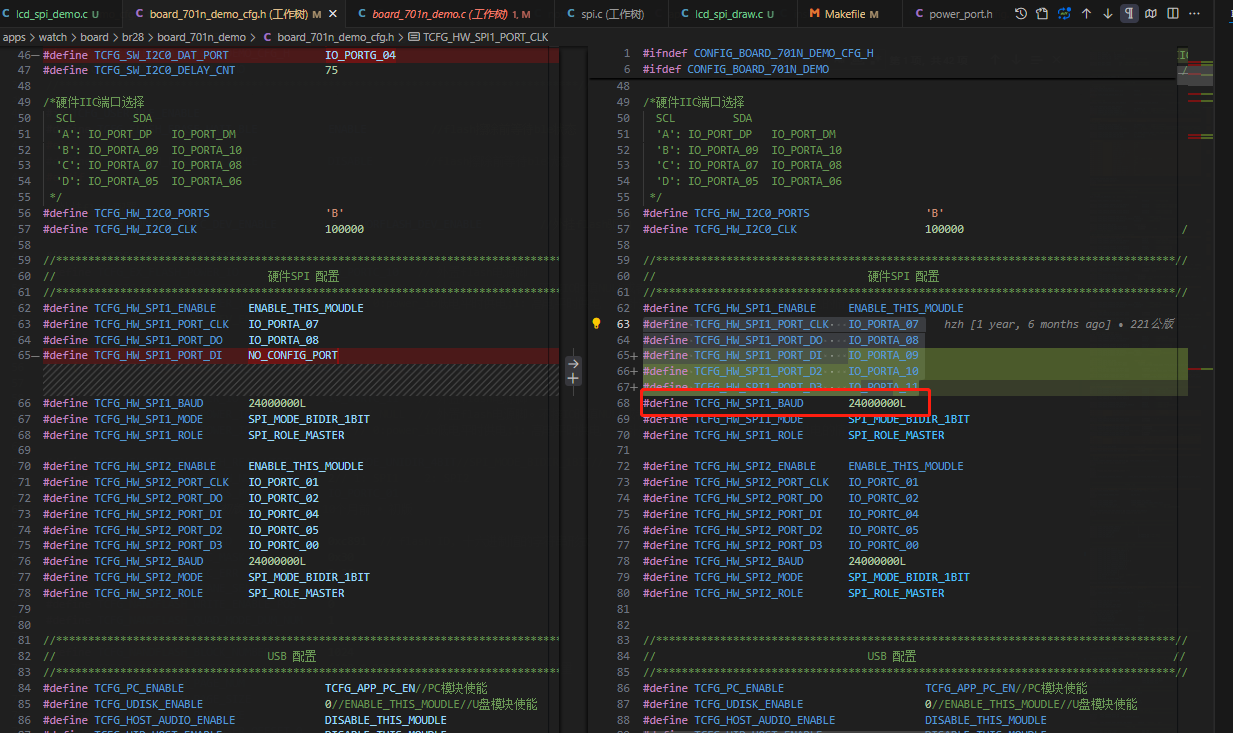Switch to the lcd_spi_demo.c tab
This screenshot has height=733, width=1233.
57,14
